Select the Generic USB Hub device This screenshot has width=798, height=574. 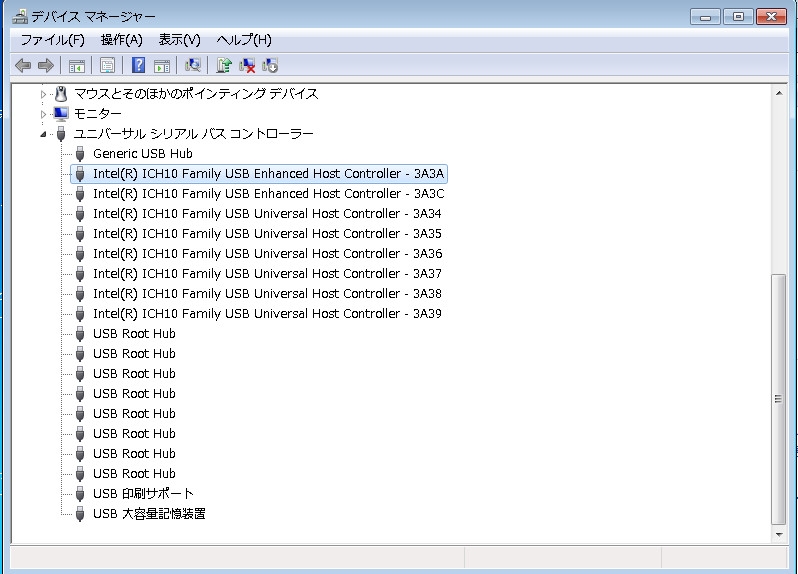pos(142,154)
